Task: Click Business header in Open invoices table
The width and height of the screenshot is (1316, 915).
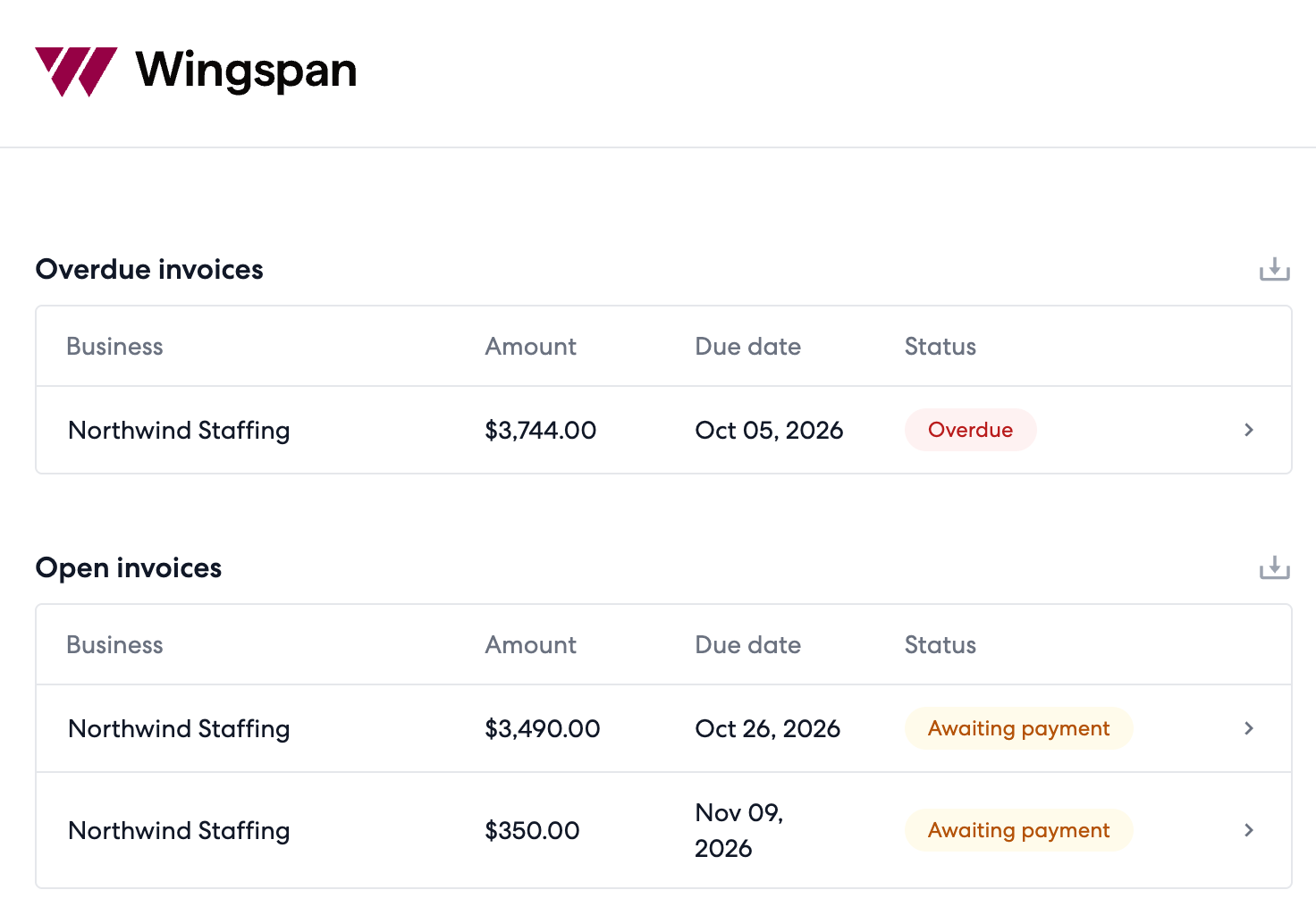Action: (114, 645)
